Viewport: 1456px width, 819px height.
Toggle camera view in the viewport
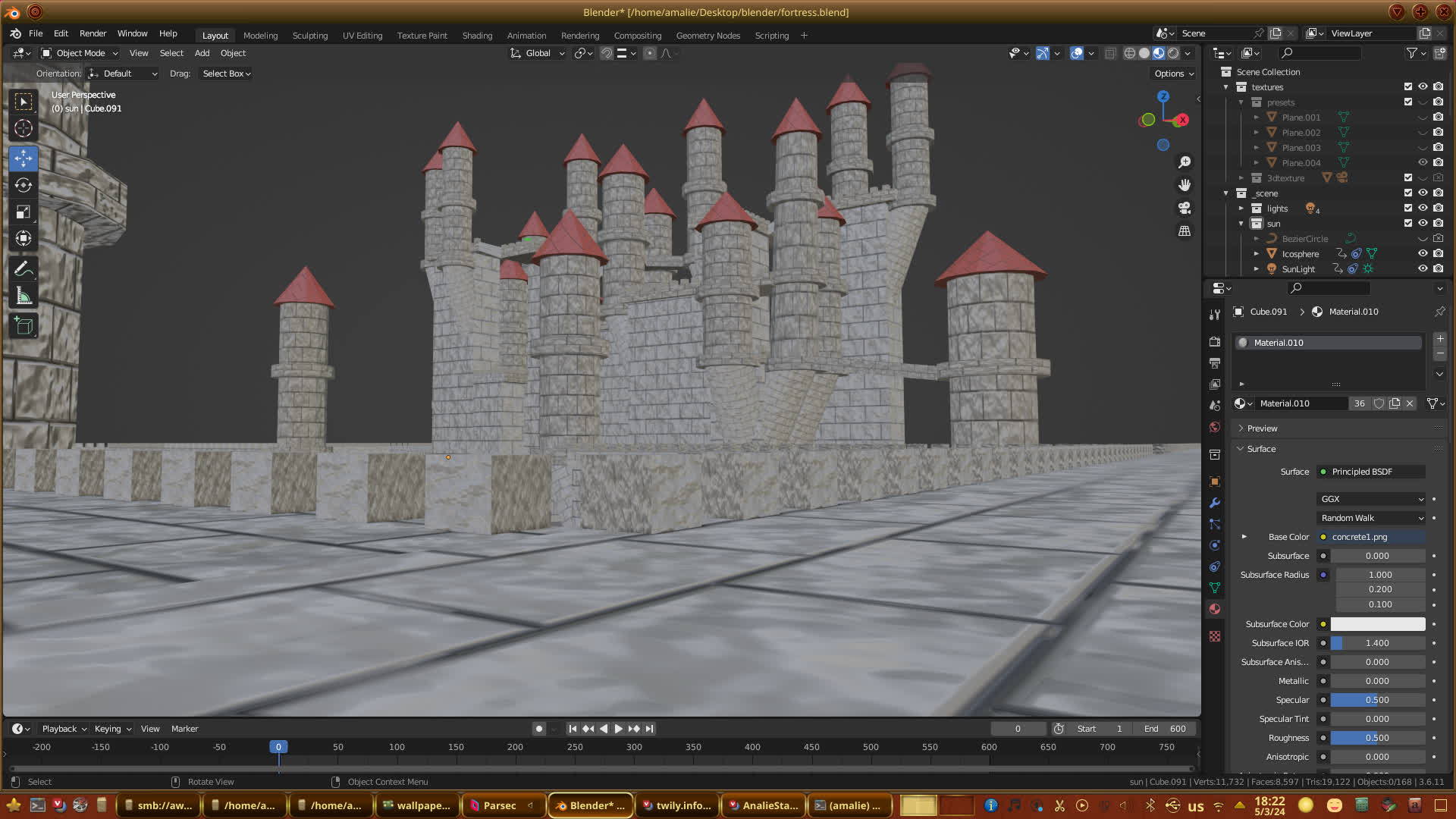click(x=1184, y=208)
